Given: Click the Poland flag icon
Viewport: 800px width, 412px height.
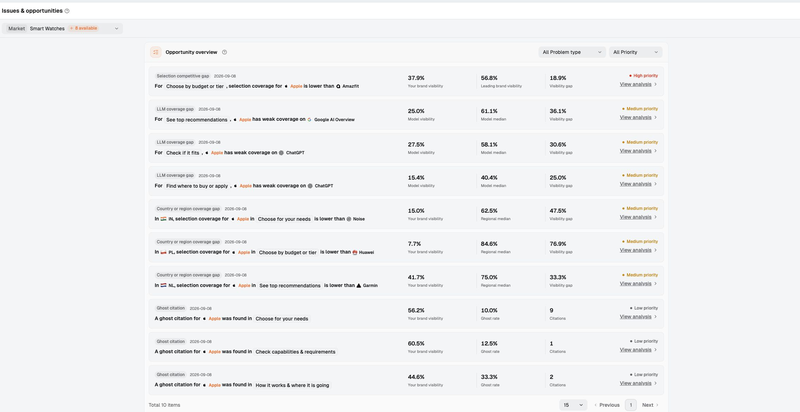Looking at the screenshot, I should tap(163, 252).
